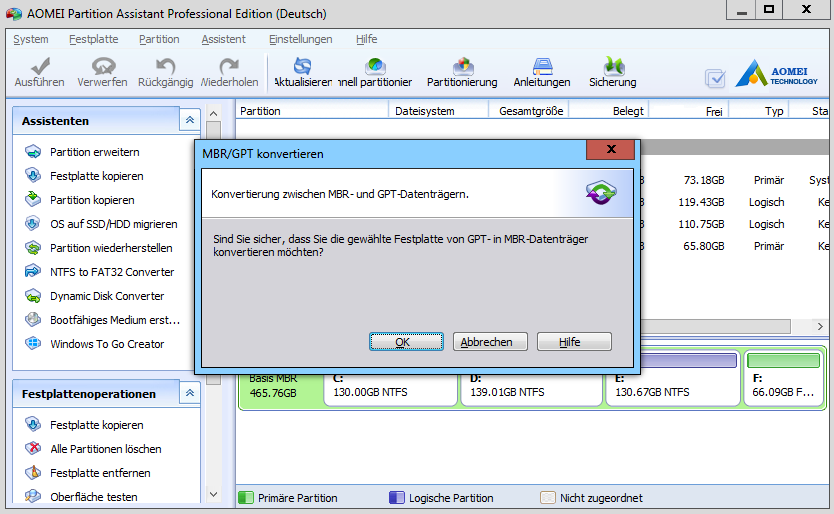Click the Aktualisieren refresh toolbar icon
The width and height of the screenshot is (834, 514).
[302, 66]
